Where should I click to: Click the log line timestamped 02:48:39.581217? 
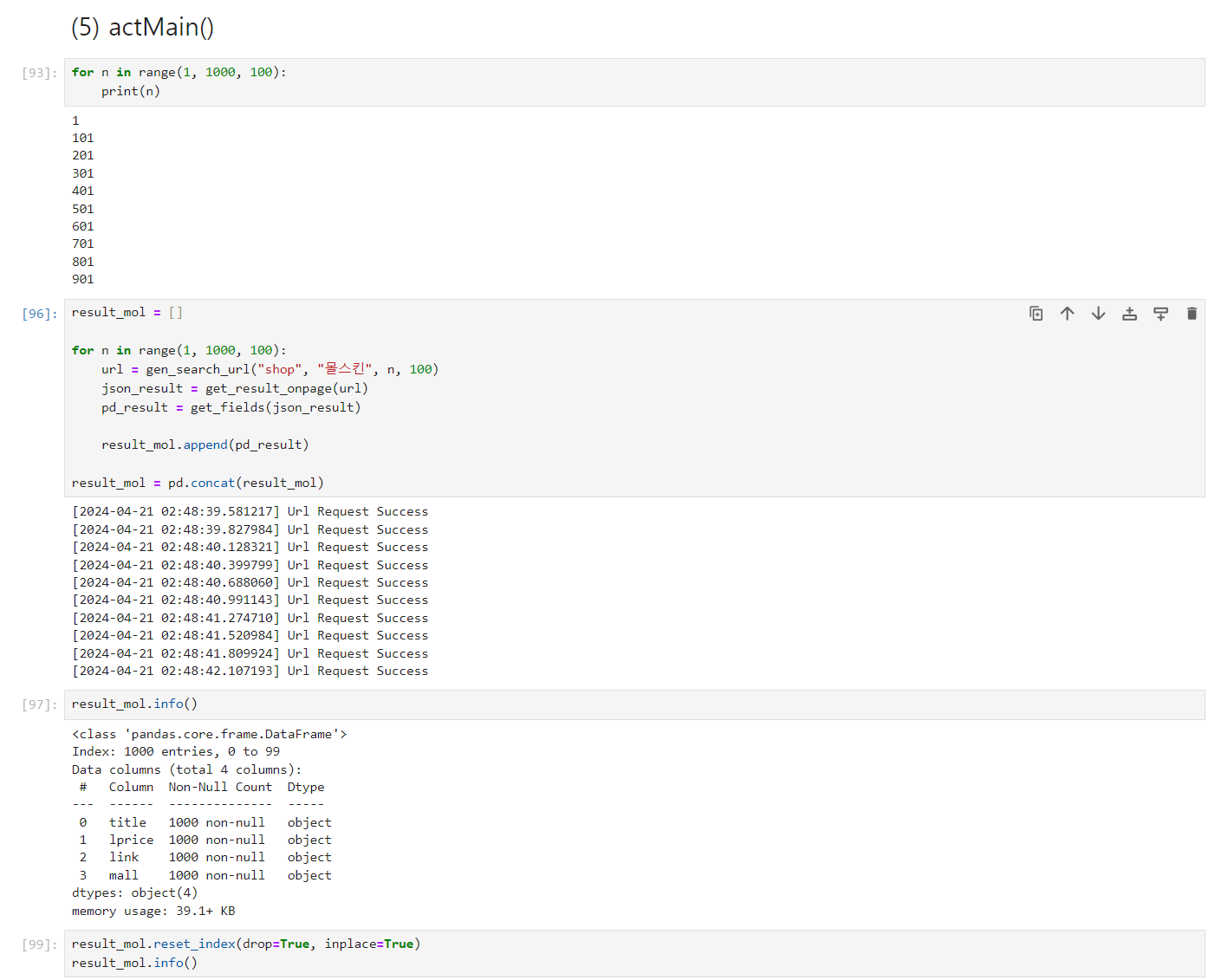[250, 512]
